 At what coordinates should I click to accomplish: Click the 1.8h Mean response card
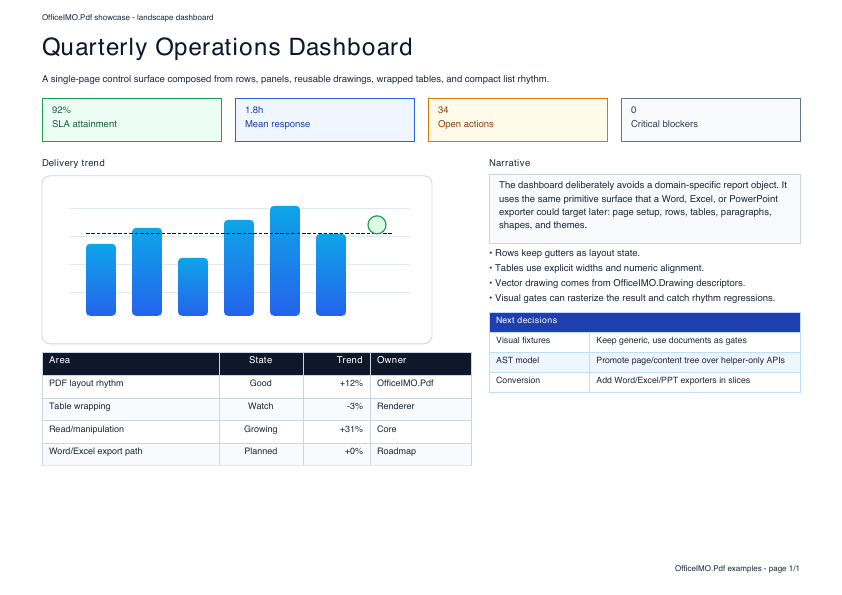[x=325, y=120]
